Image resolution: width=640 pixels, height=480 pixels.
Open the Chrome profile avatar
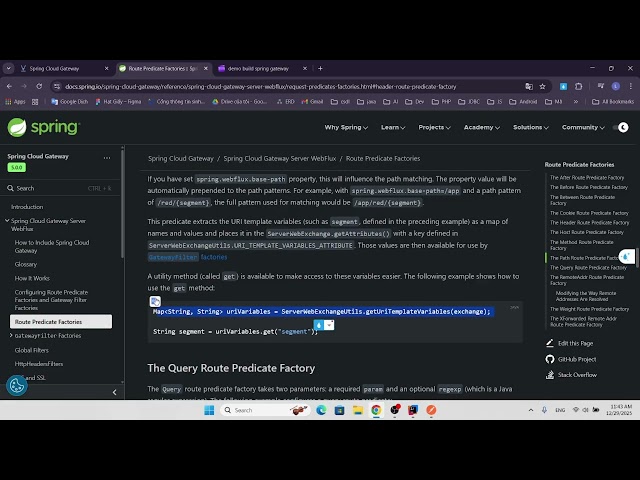(x=616, y=86)
